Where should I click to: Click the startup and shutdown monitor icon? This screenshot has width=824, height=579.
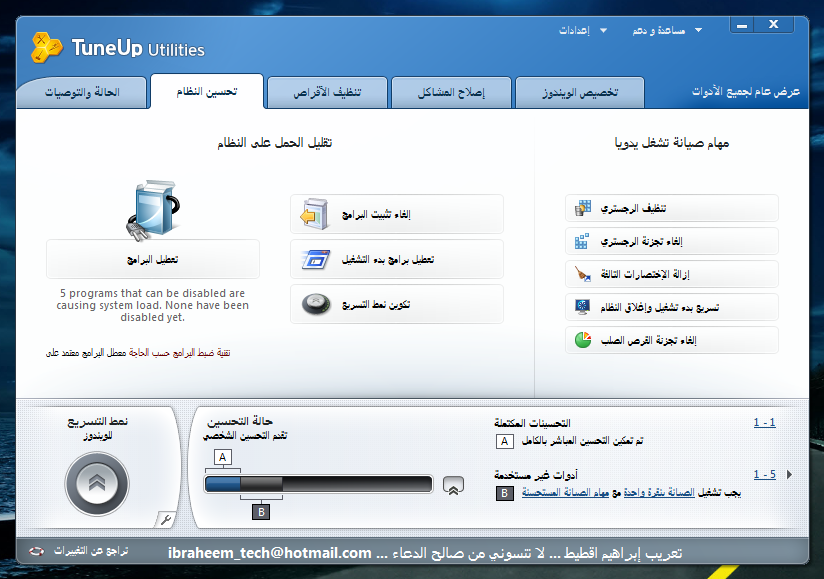tap(582, 307)
